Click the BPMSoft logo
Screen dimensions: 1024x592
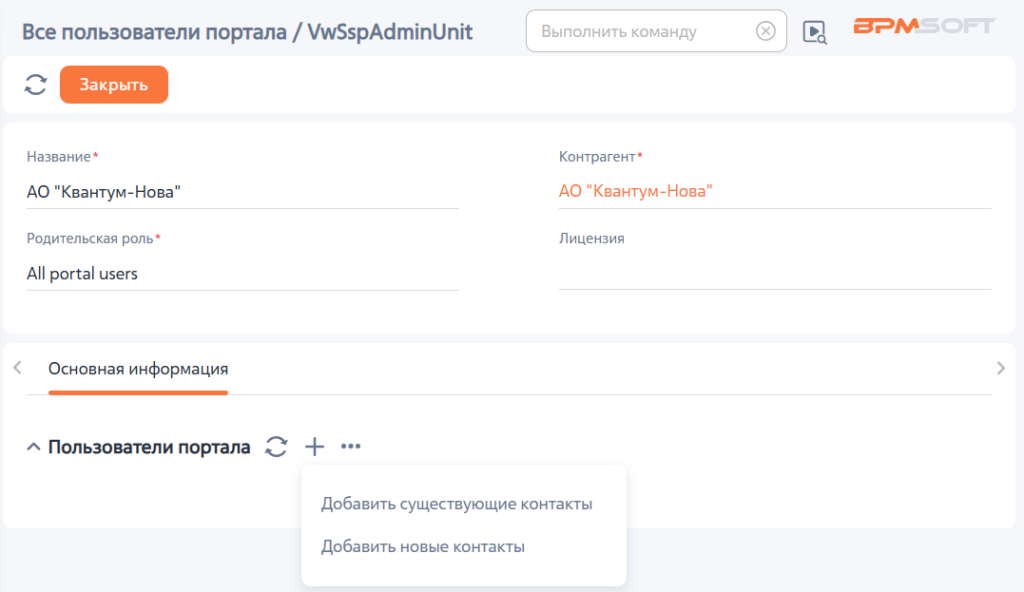click(924, 26)
